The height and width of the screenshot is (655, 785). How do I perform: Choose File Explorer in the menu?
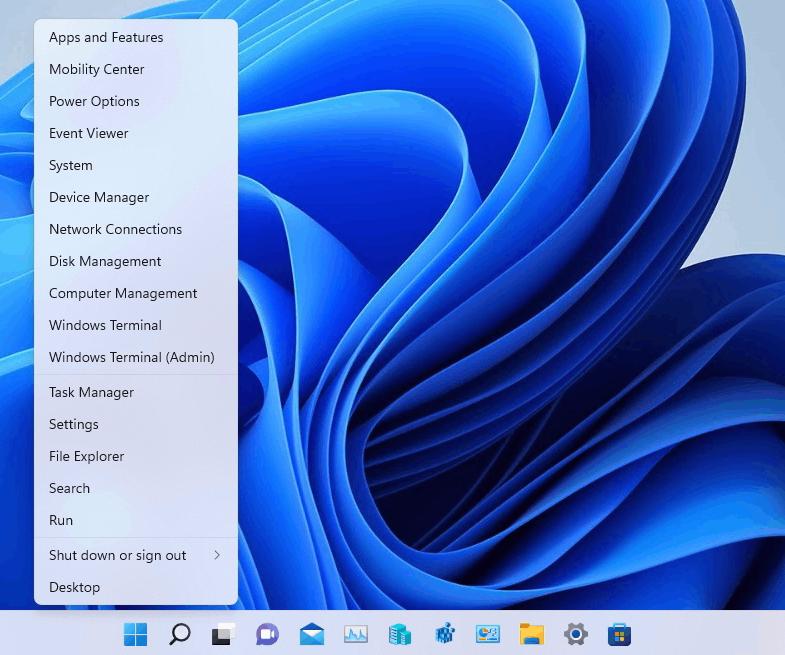pyautogui.click(x=136, y=457)
